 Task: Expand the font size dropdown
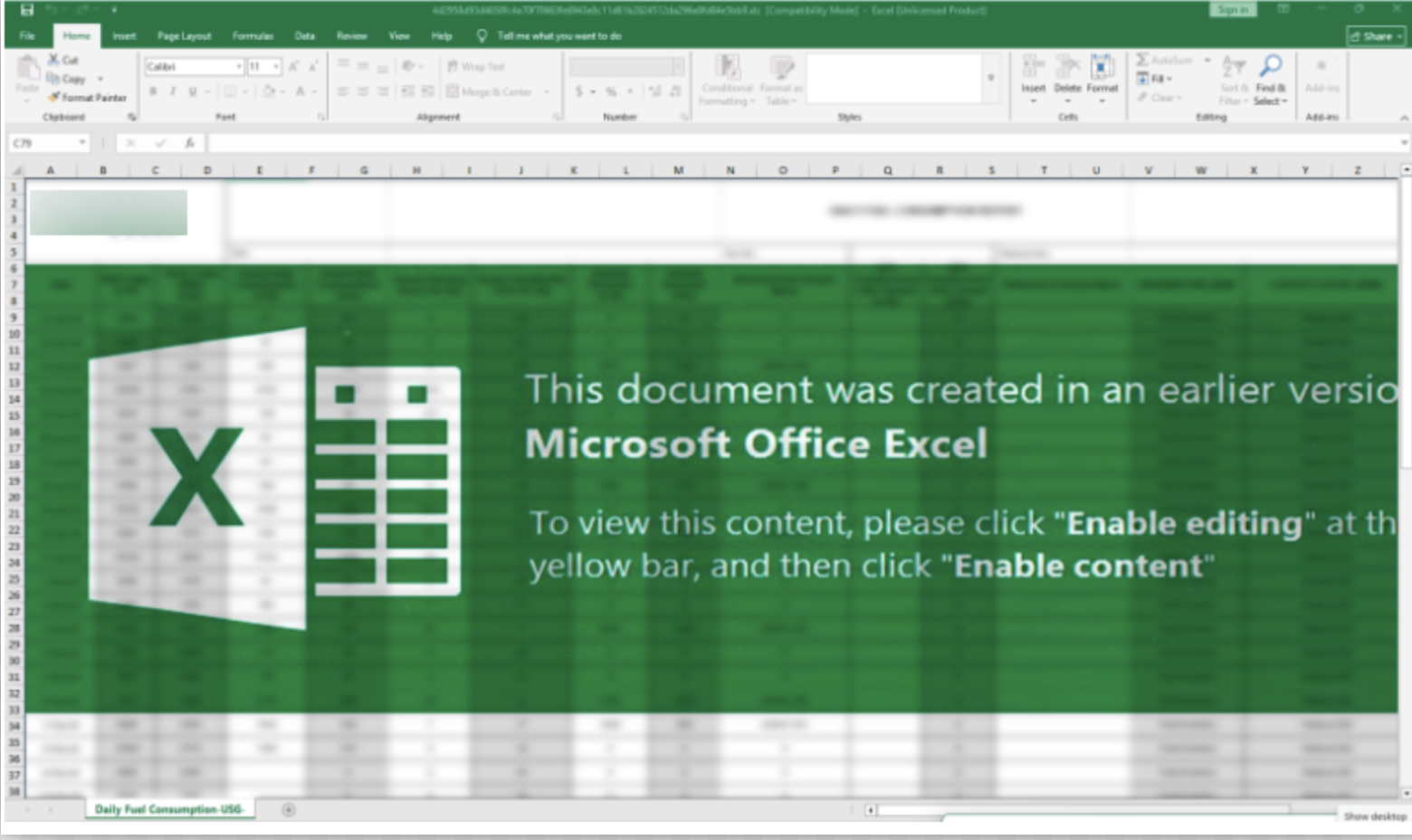[275, 66]
